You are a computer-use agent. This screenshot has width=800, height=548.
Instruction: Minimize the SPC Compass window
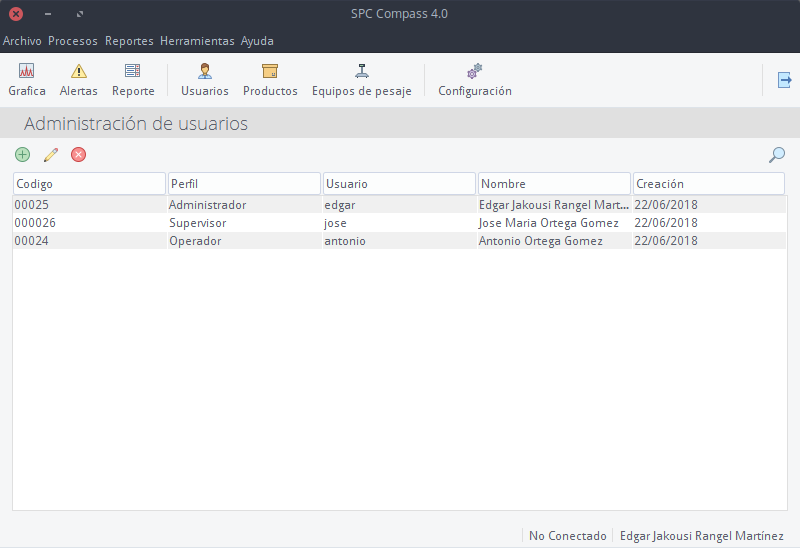pos(48,14)
